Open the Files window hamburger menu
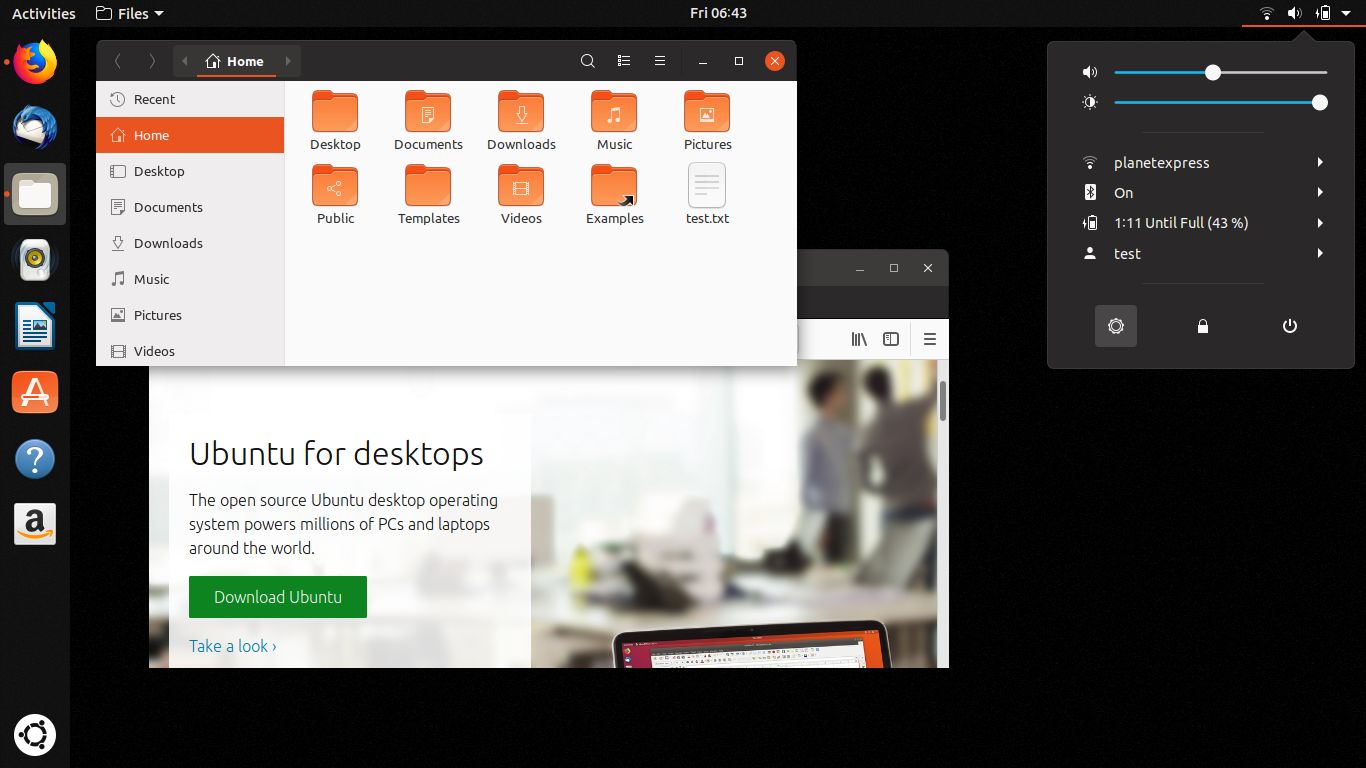This screenshot has height=768, width=1366. point(659,60)
